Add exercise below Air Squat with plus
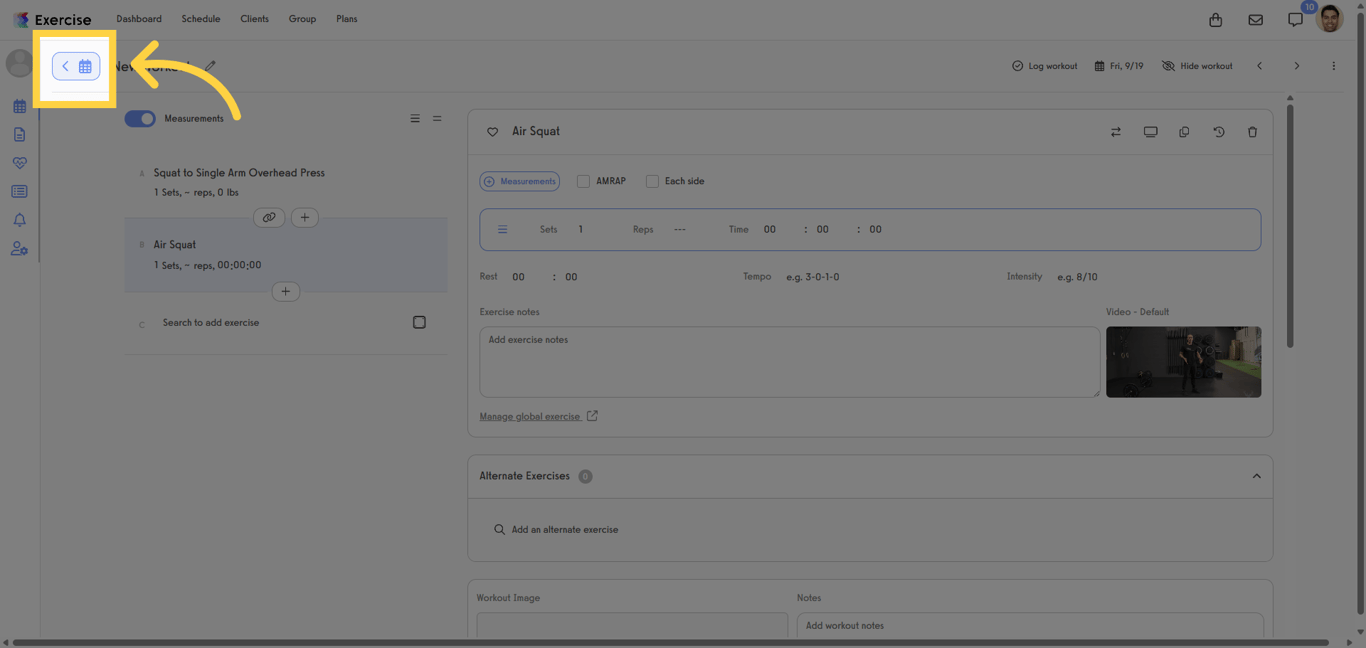 286,291
